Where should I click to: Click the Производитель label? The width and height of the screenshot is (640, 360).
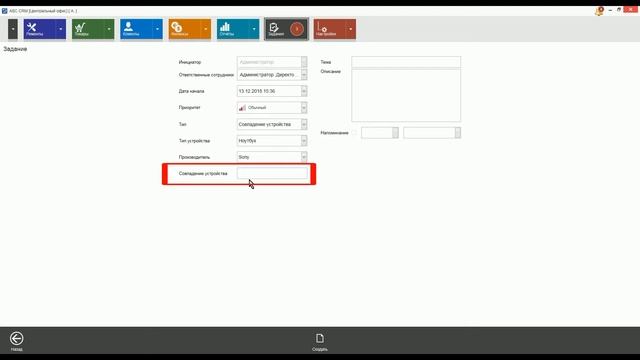coord(194,157)
